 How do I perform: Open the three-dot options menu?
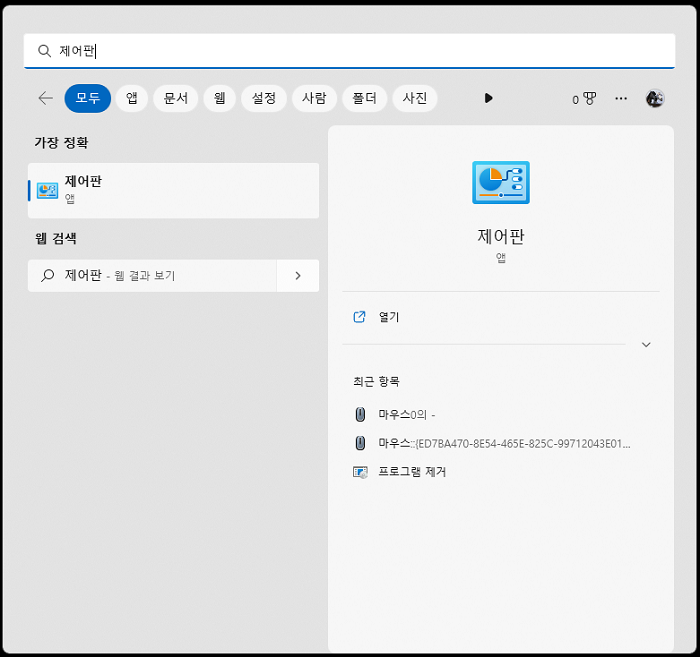tap(621, 98)
